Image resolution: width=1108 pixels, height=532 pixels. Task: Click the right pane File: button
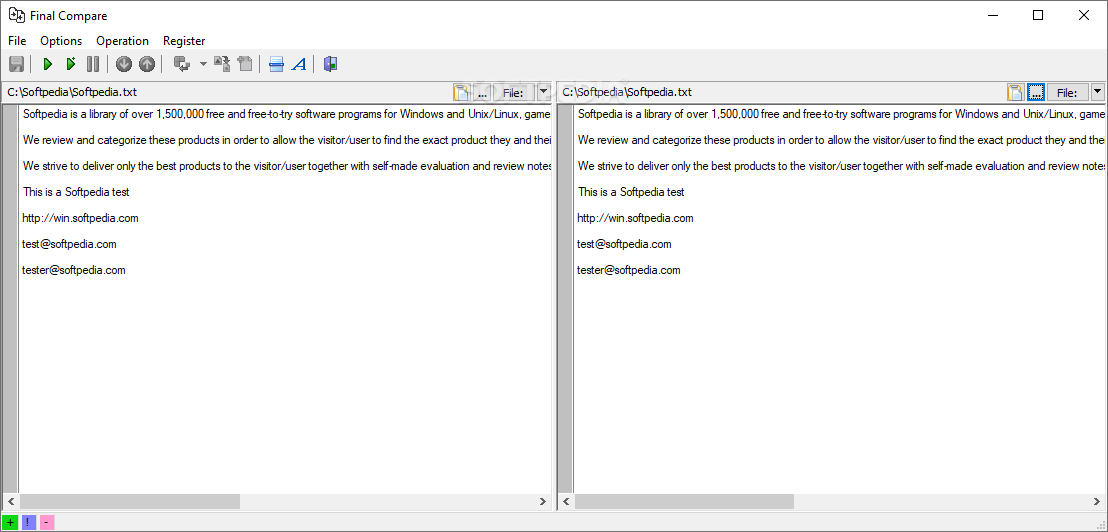click(x=1067, y=92)
